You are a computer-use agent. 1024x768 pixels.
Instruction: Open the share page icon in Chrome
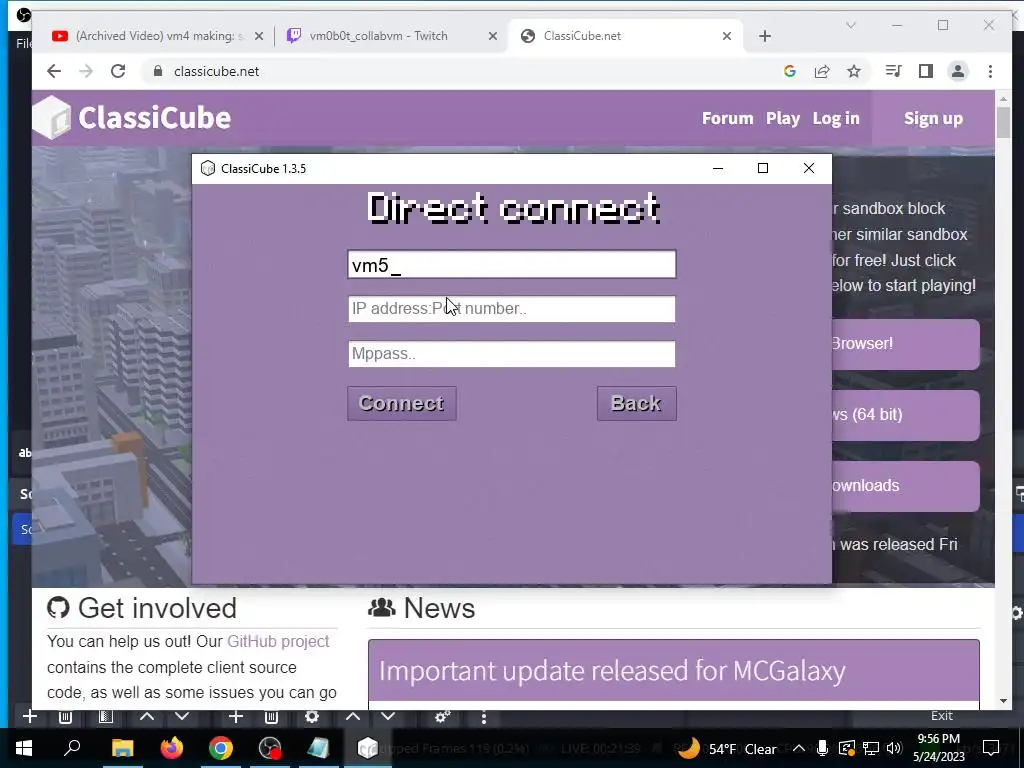(822, 71)
